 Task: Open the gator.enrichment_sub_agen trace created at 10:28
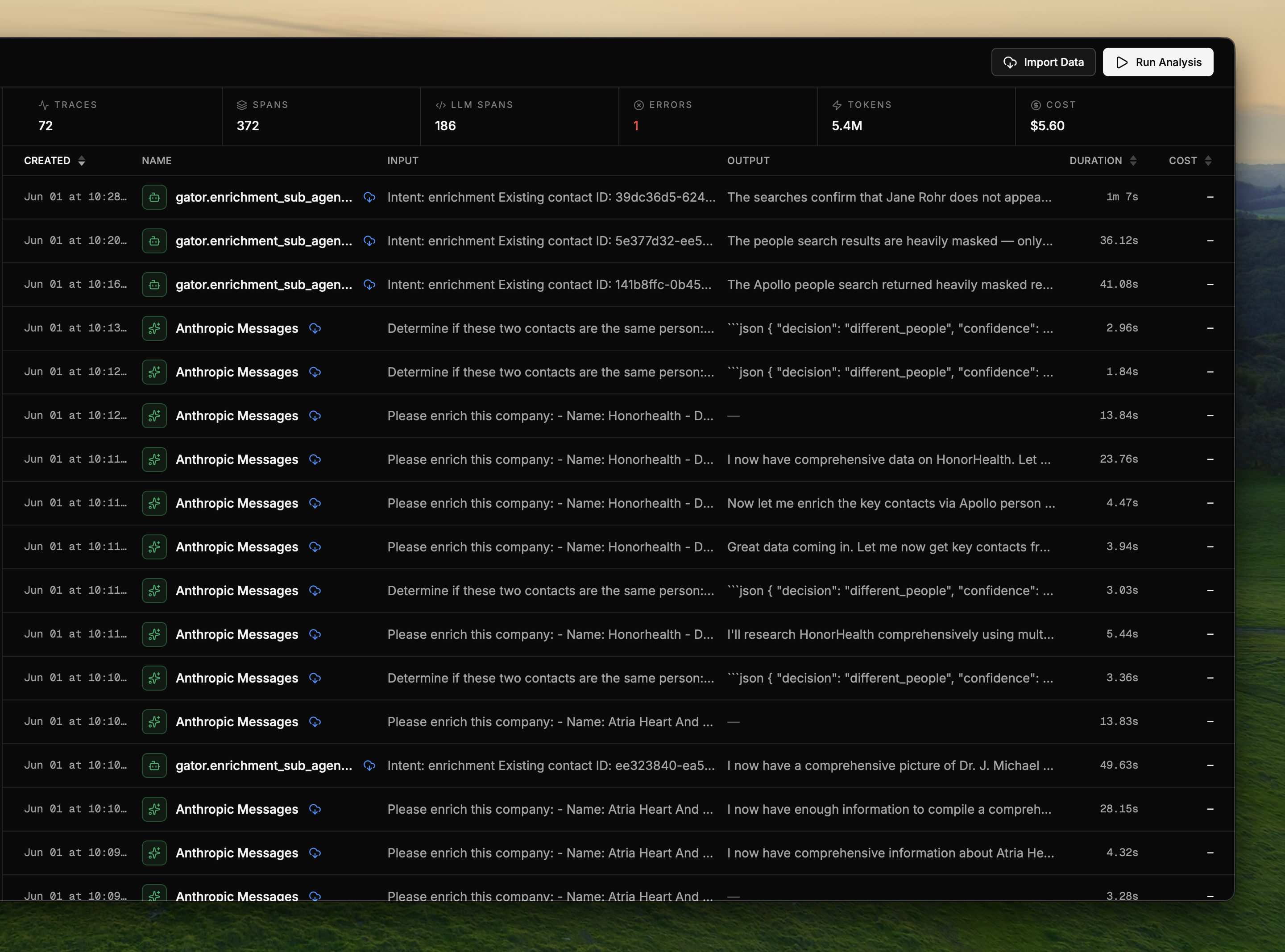tap(263, 197)
